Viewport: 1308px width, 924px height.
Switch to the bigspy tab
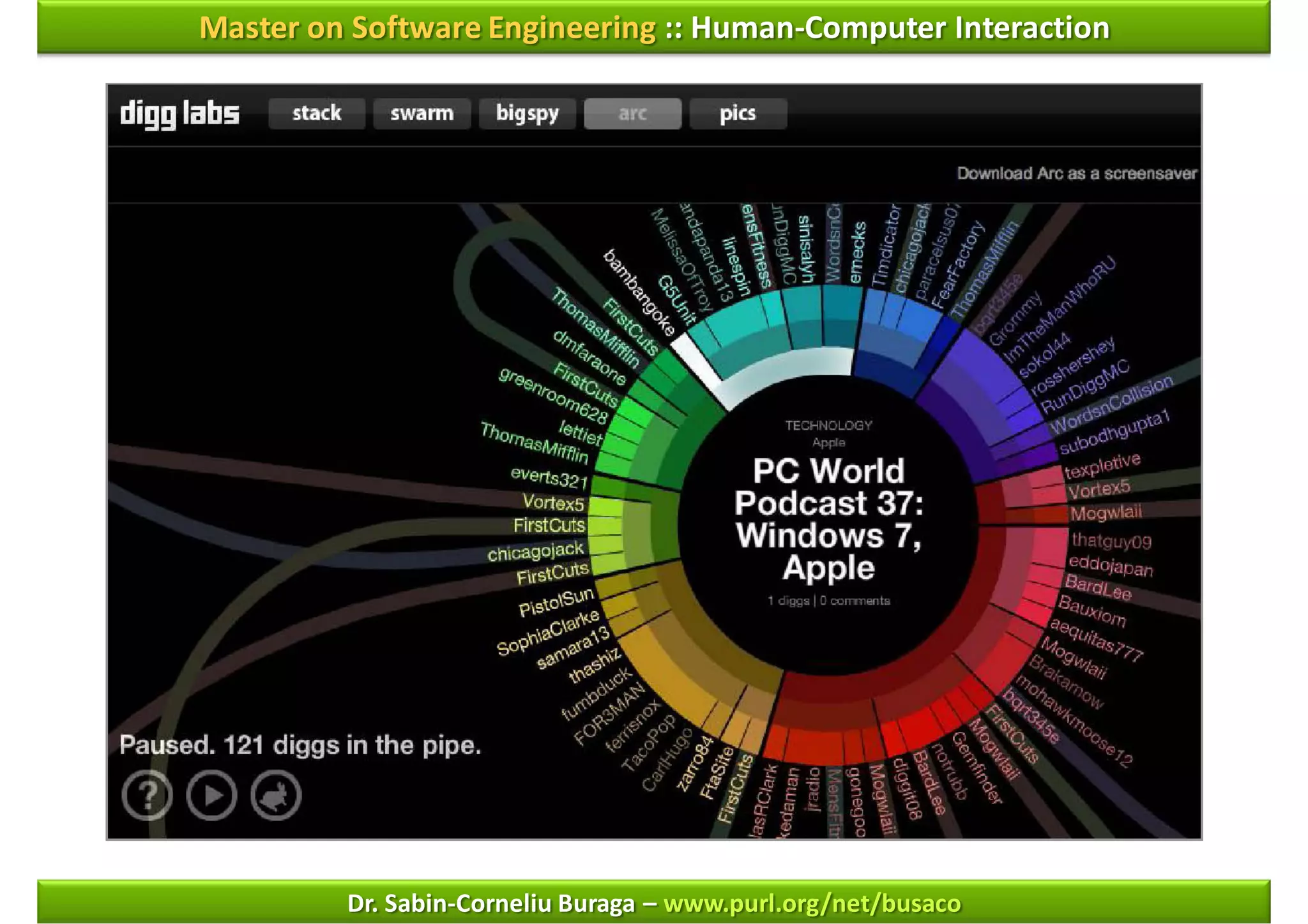(528, 114)
